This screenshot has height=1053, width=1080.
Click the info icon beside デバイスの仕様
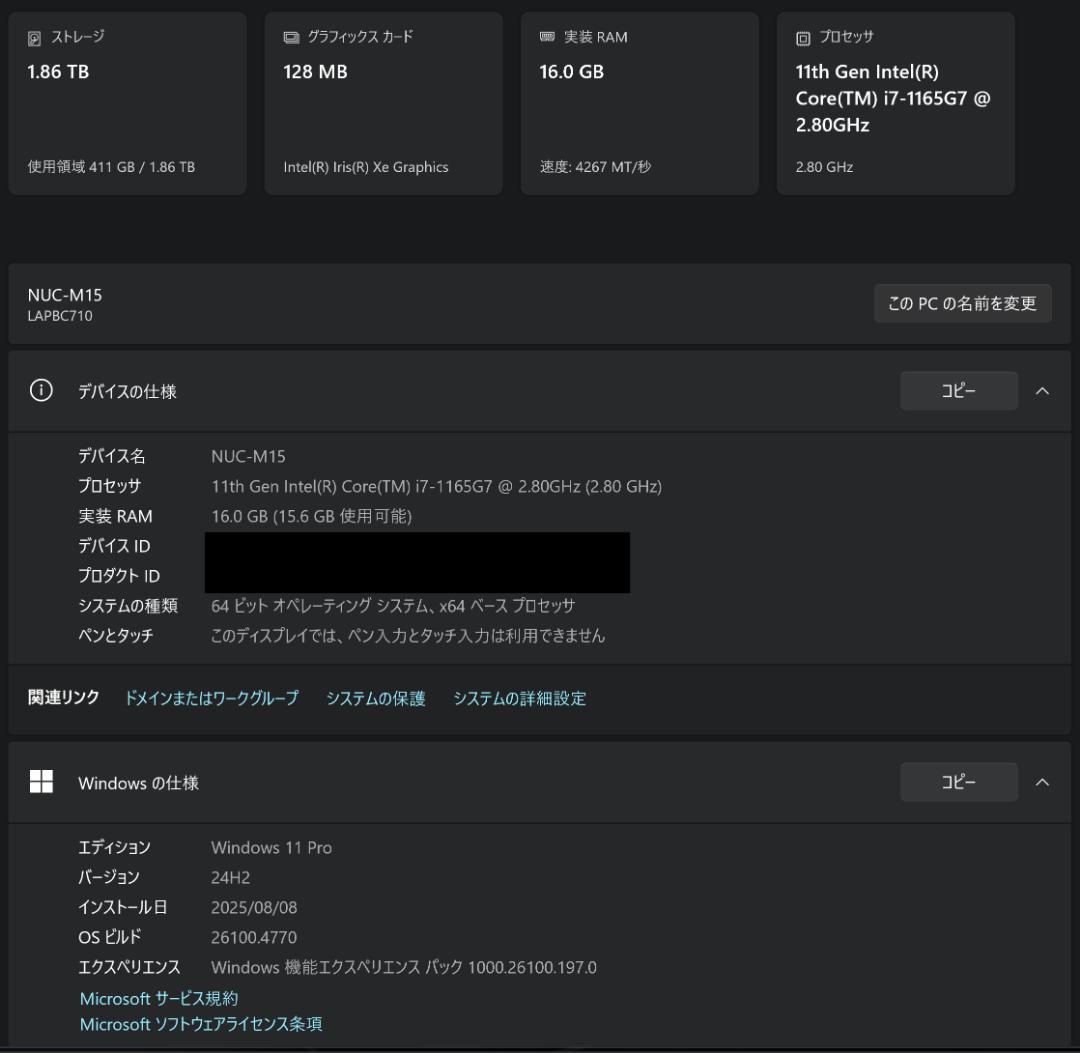coord(41,390)
